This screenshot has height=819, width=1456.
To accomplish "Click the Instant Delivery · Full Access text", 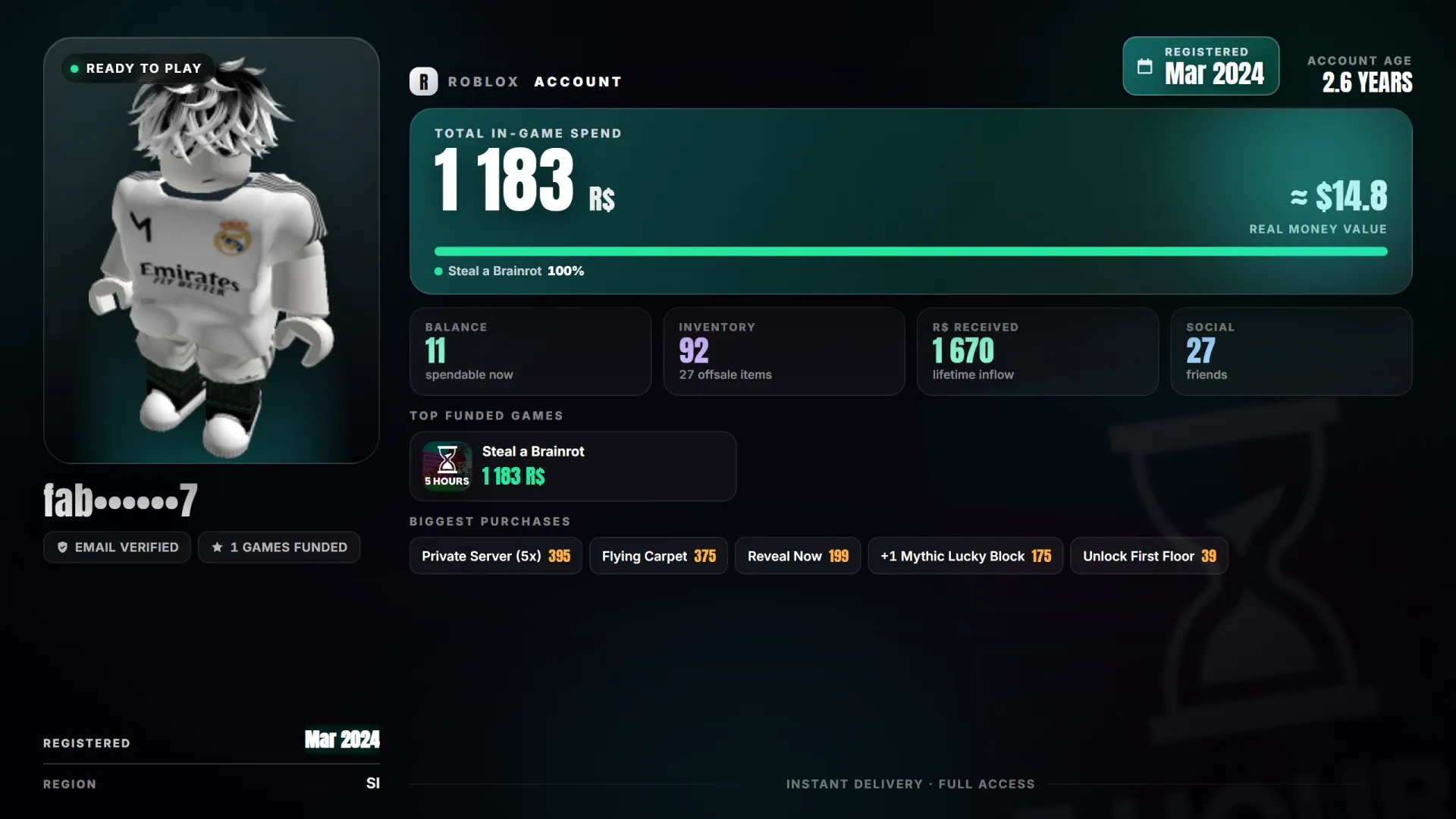I will coord(910,784).
